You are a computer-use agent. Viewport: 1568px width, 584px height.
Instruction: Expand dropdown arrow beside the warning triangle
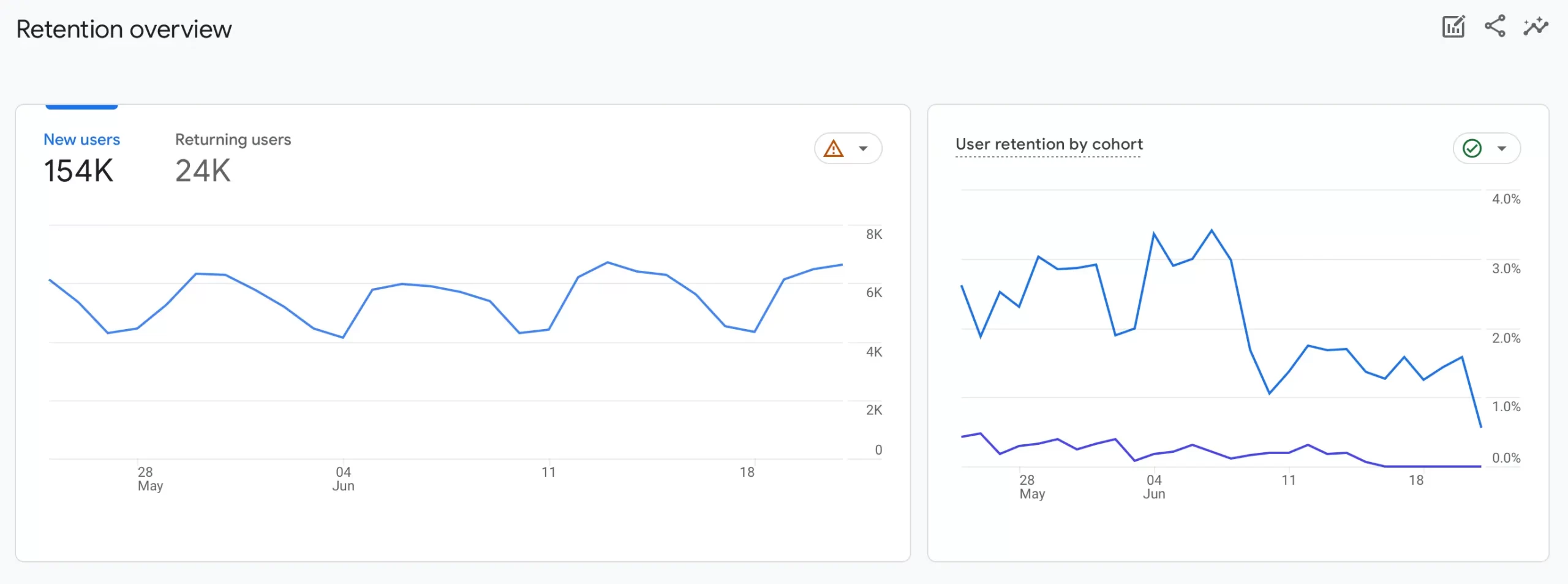coord(863,149)
